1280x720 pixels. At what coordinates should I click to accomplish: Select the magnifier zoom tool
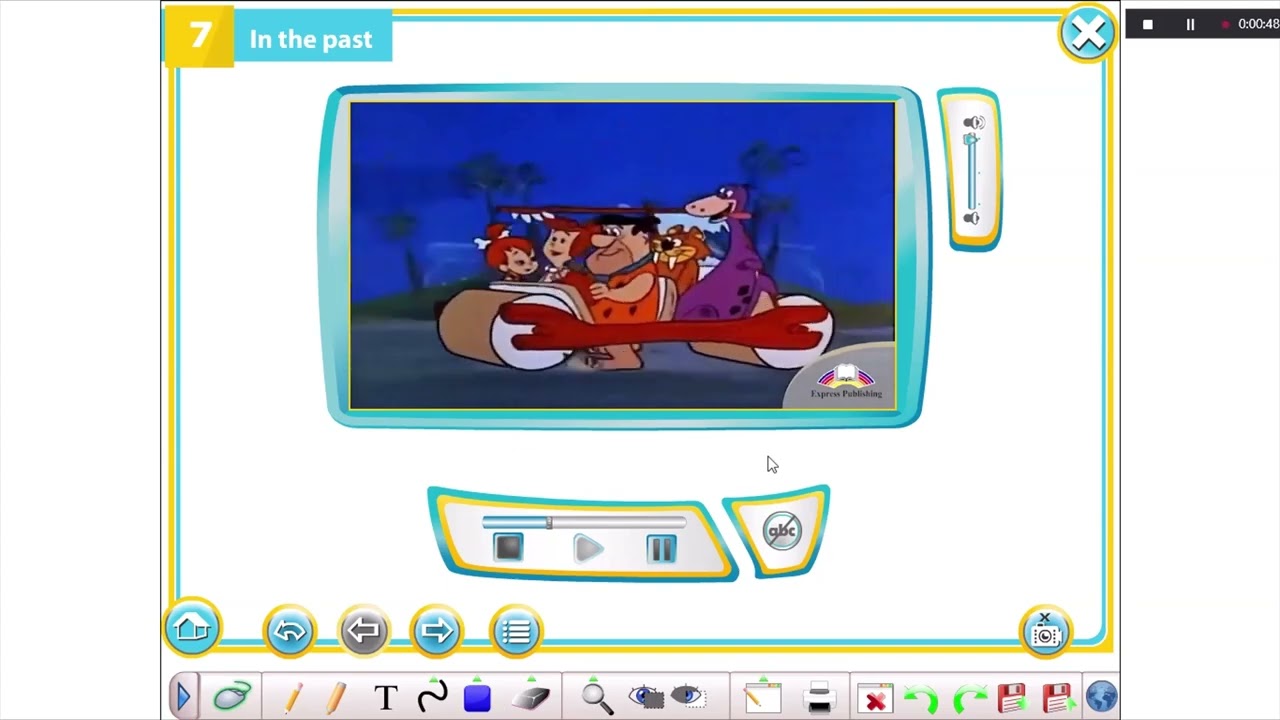click(x=597, y=698)
